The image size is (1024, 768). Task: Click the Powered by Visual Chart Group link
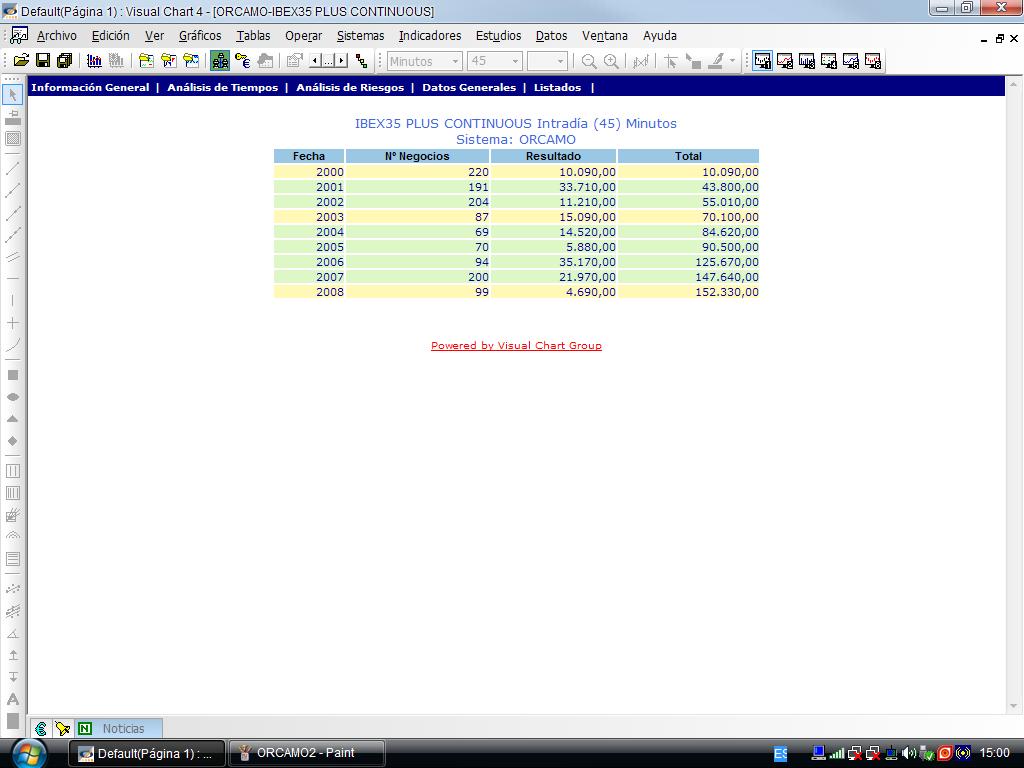pyautogui.click(x=516, y=346)
